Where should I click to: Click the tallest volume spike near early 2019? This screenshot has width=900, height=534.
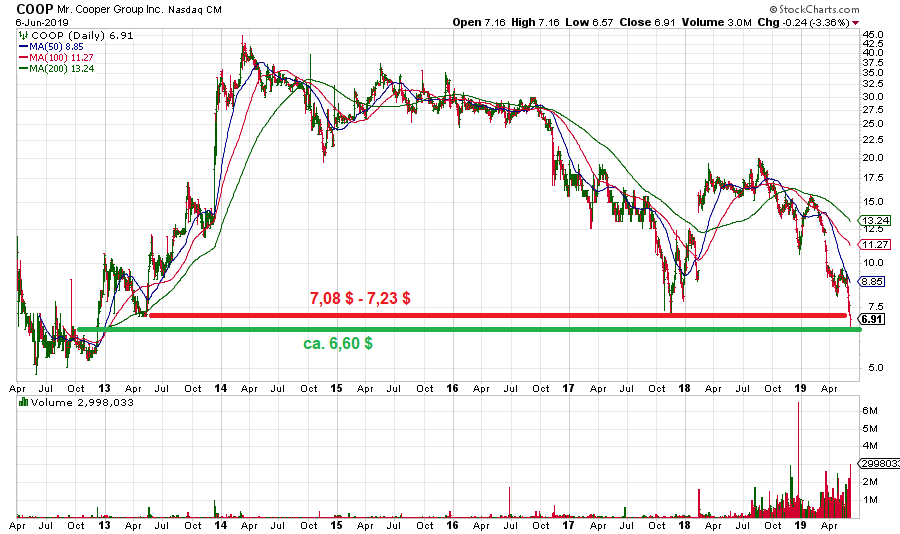click(x=798, y=459)
